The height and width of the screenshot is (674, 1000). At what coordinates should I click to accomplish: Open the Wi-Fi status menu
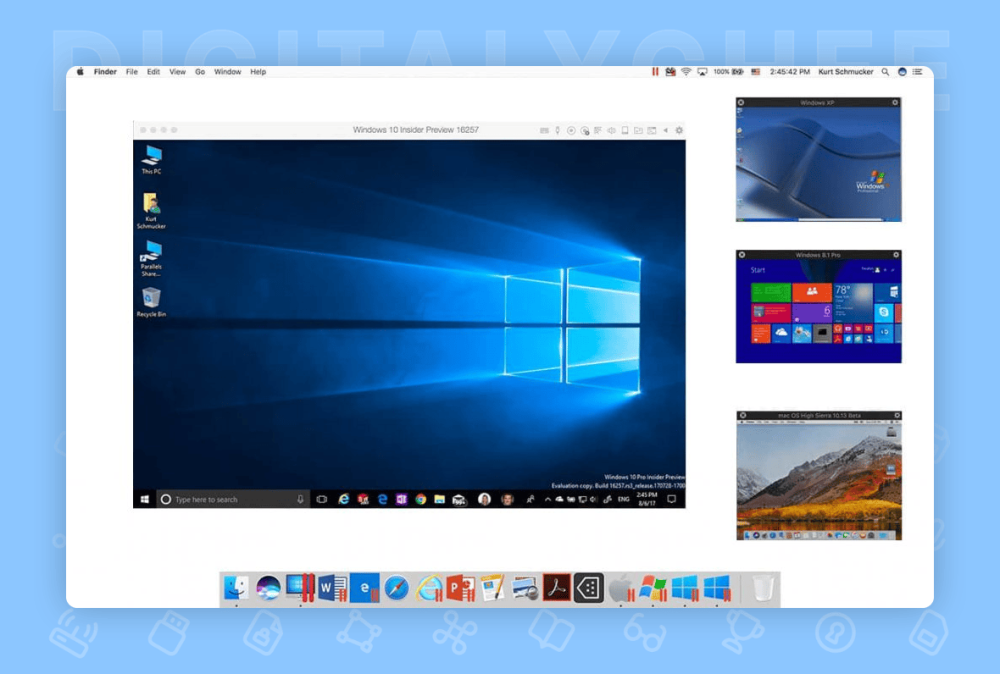coord(686,72)
